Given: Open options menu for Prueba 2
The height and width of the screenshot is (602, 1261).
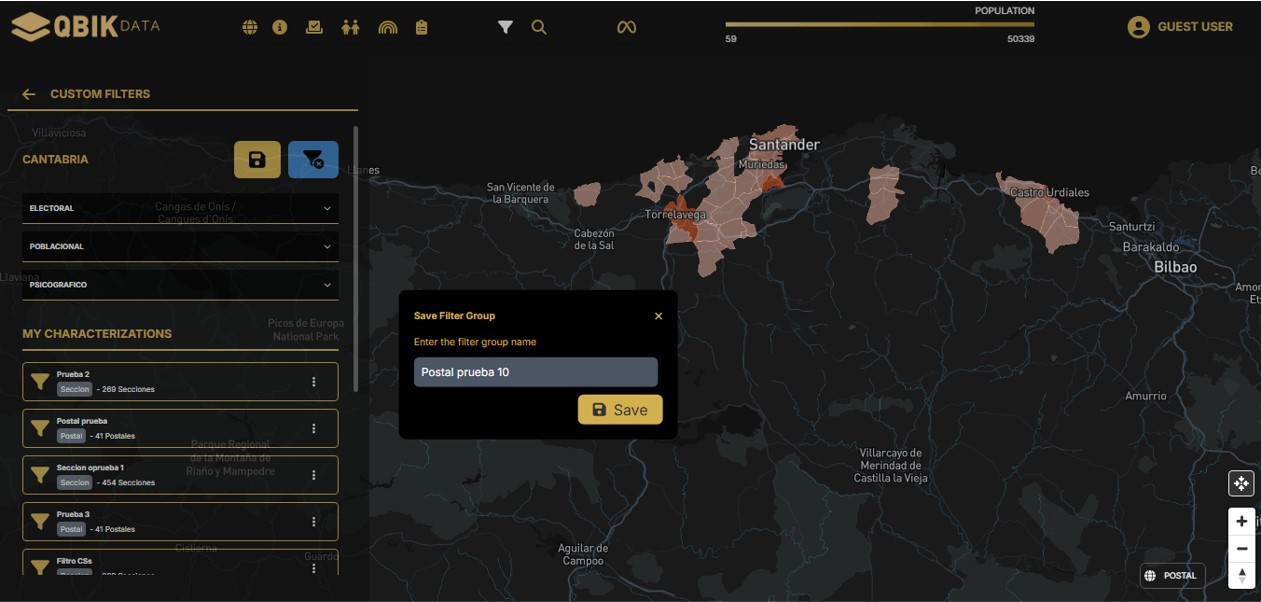Looking at the screenshot, I should (x=314, y=381).
